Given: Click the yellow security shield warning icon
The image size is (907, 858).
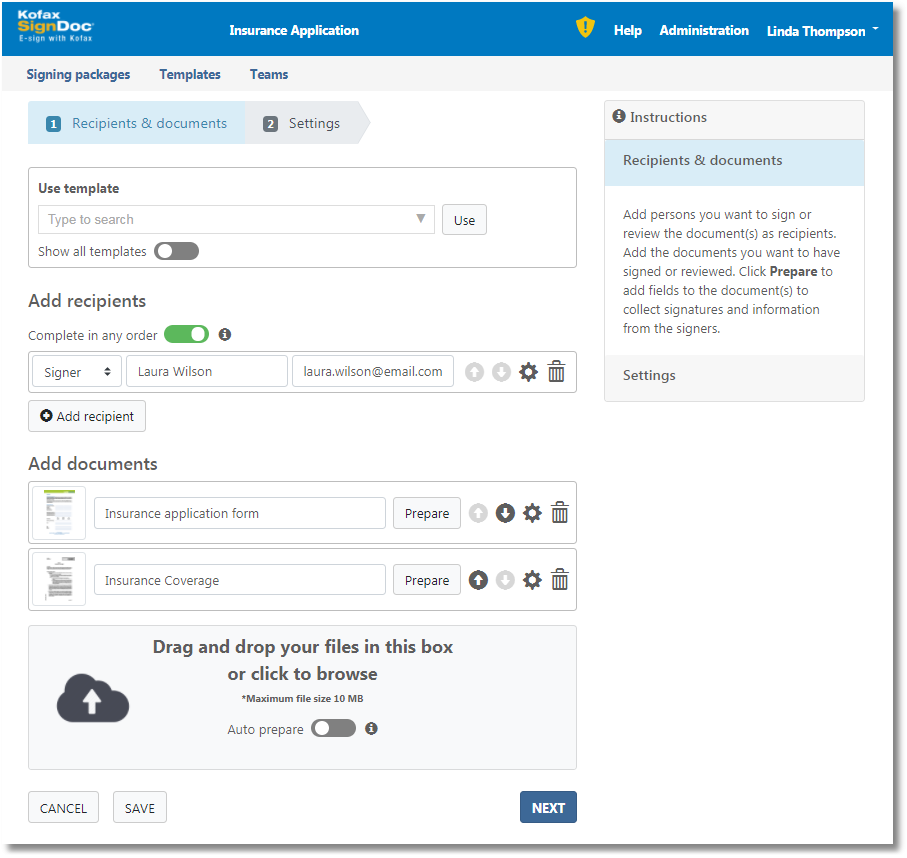Looking at the screenshot, I should [x=585, y=28].
